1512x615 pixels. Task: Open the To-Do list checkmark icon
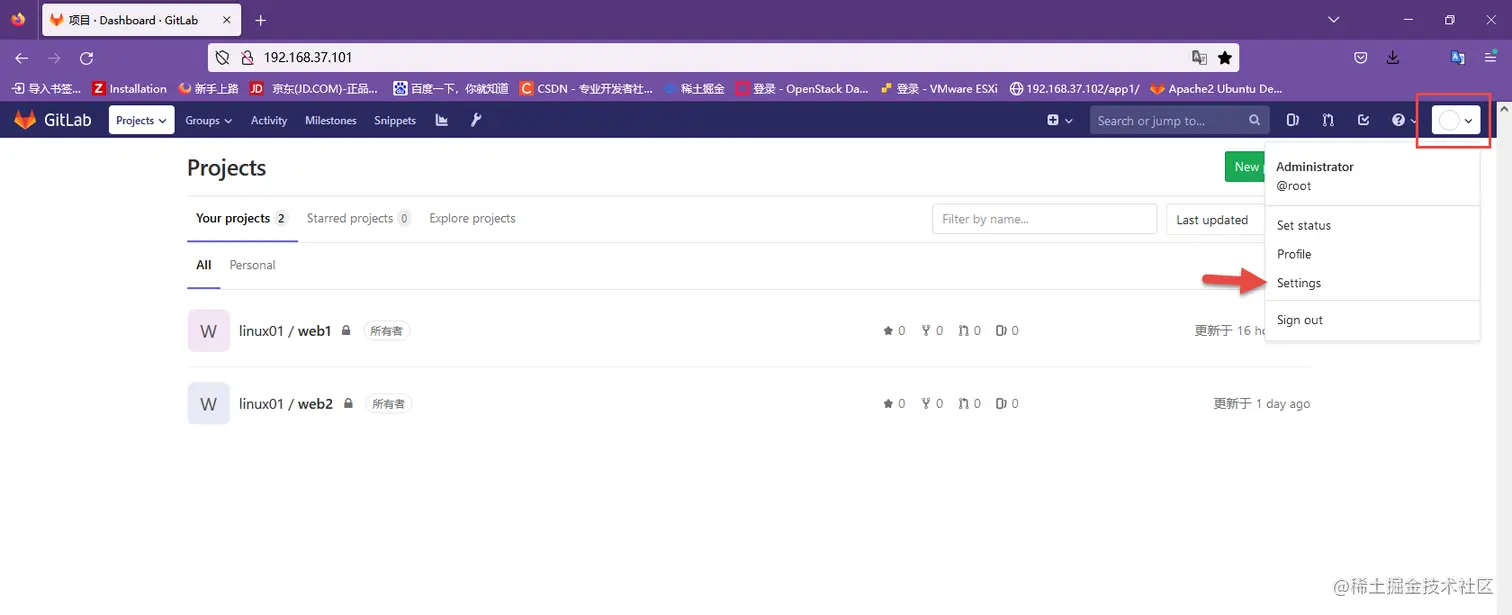[x=1363, y=120]
